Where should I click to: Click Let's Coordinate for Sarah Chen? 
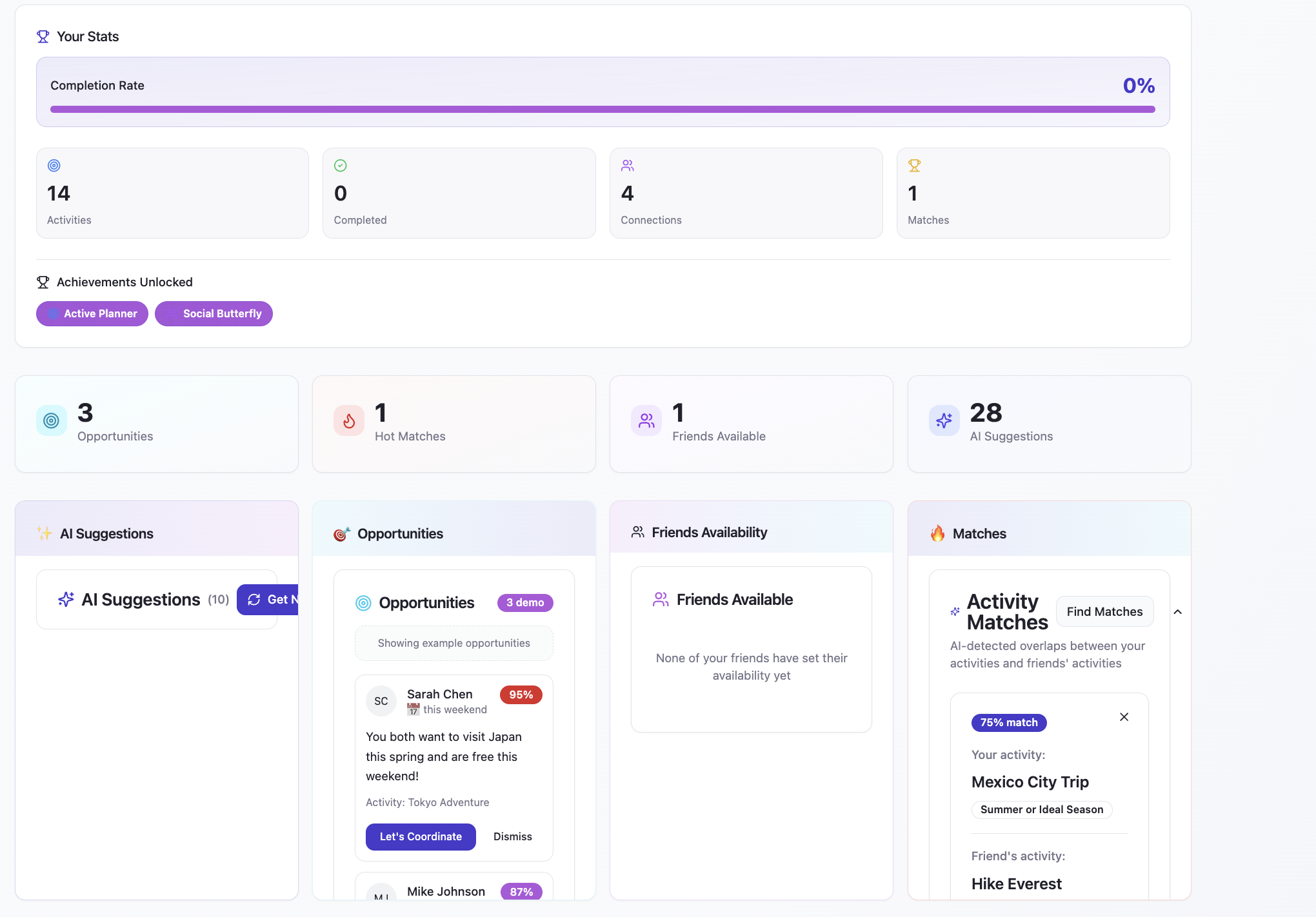(x=421, y=837)
